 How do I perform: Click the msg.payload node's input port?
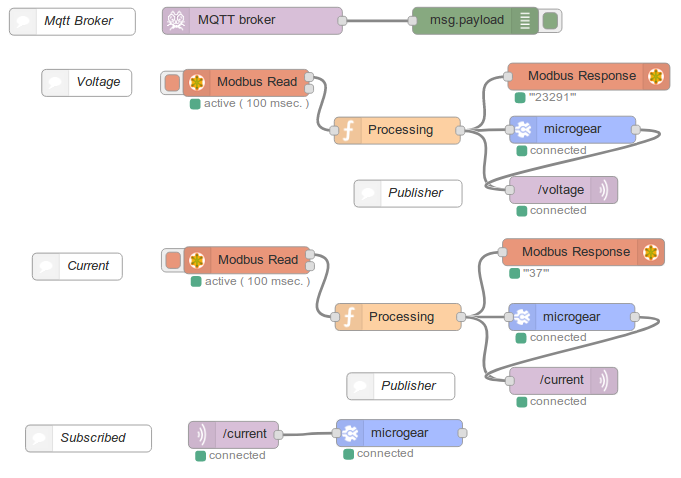[412, 20]
